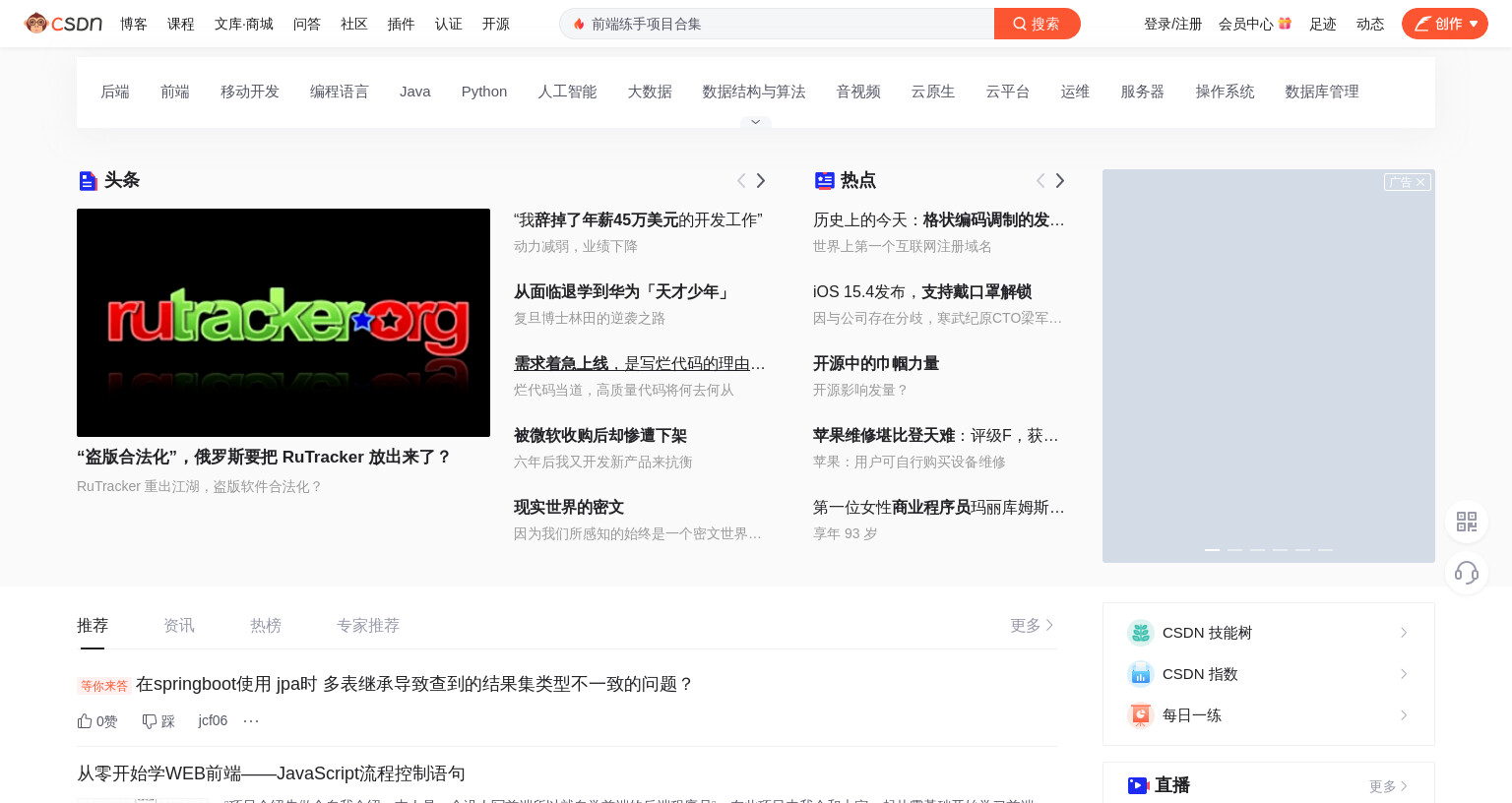Image resolution: width=1512 pixels, height=803 pixels.
Task: Click 头条 section icon
Action: [88, 180]
